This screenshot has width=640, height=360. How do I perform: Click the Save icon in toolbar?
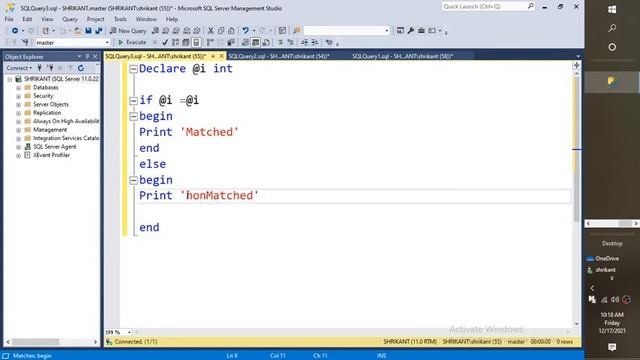coord(88,31)
